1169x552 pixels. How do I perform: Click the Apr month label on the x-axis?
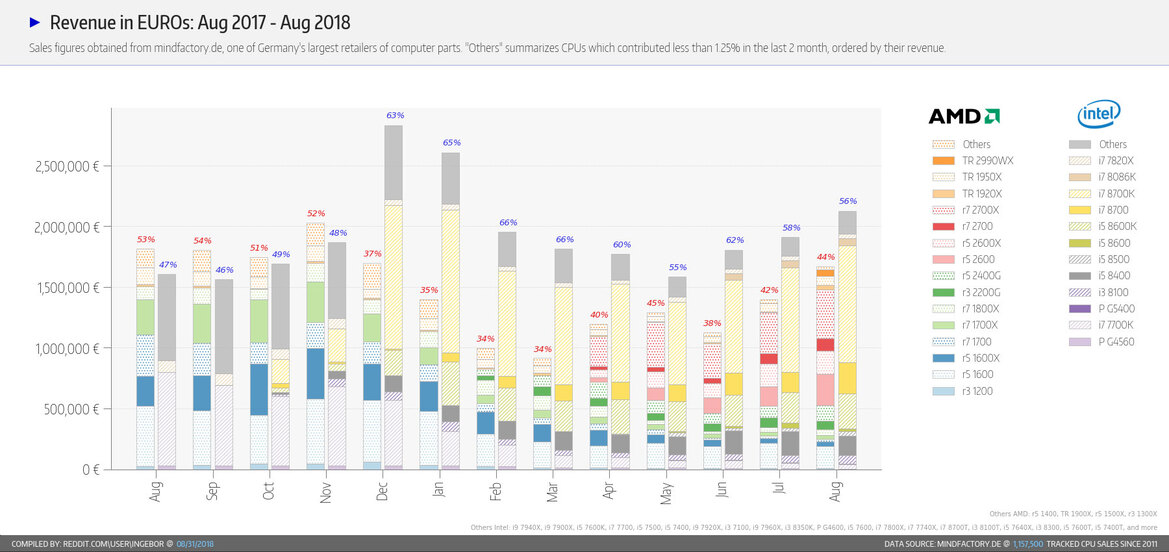(611, 490)
